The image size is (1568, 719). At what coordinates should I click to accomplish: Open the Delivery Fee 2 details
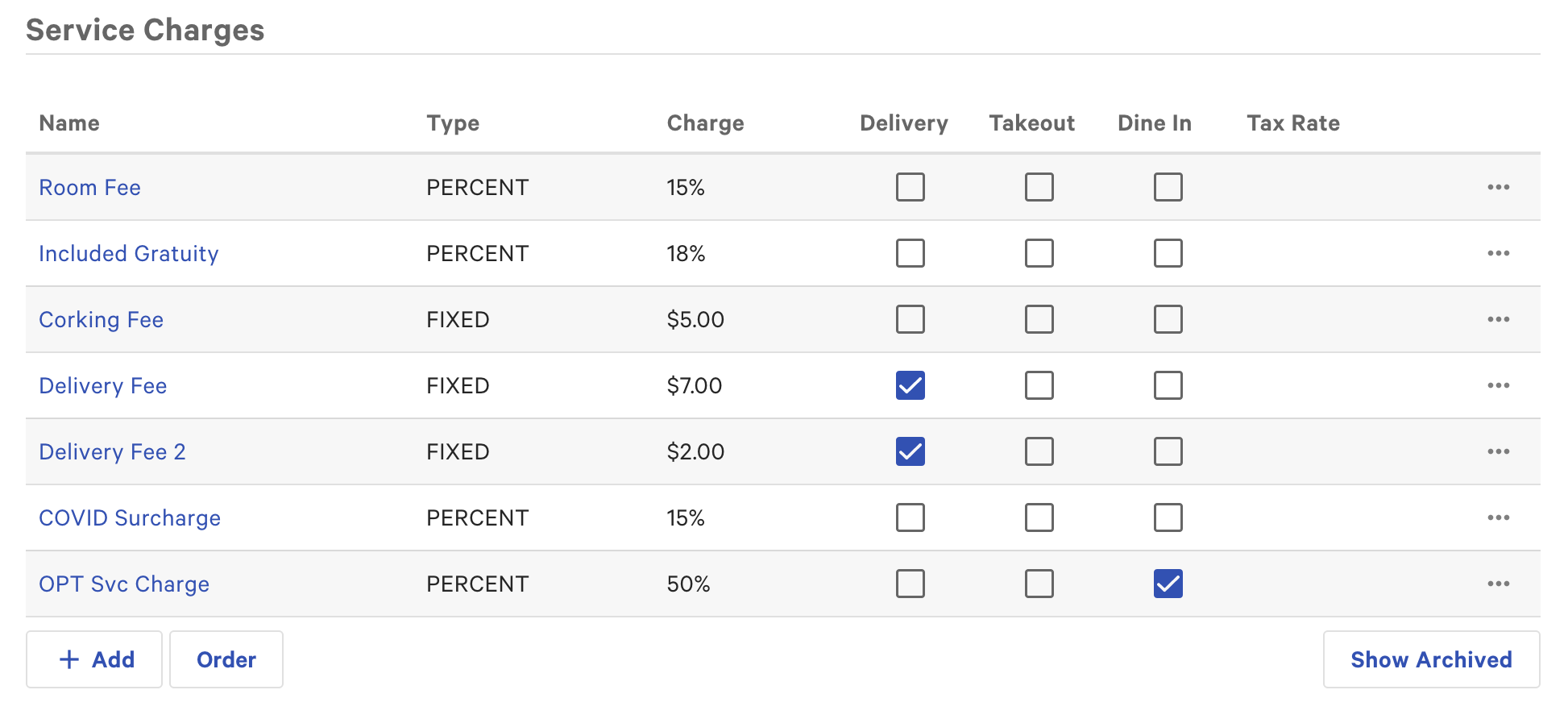coord(112,451)
